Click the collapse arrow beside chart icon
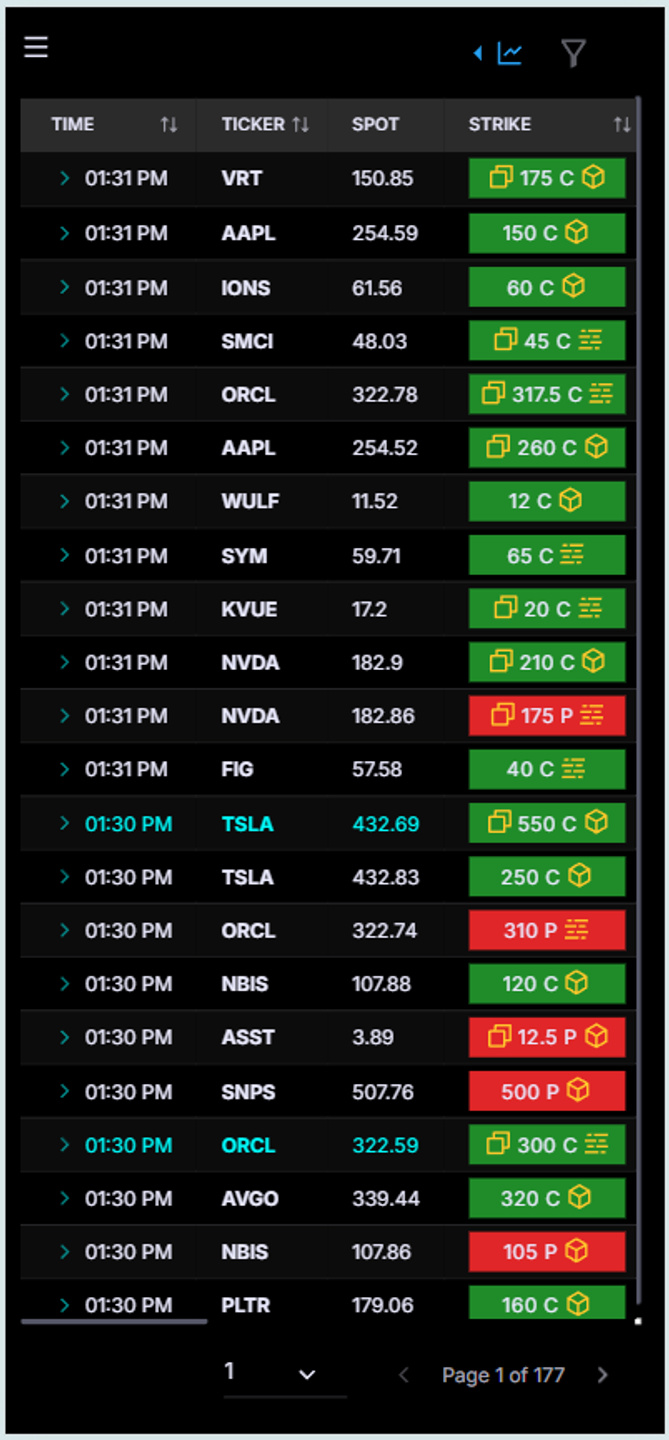 [478, 52]
